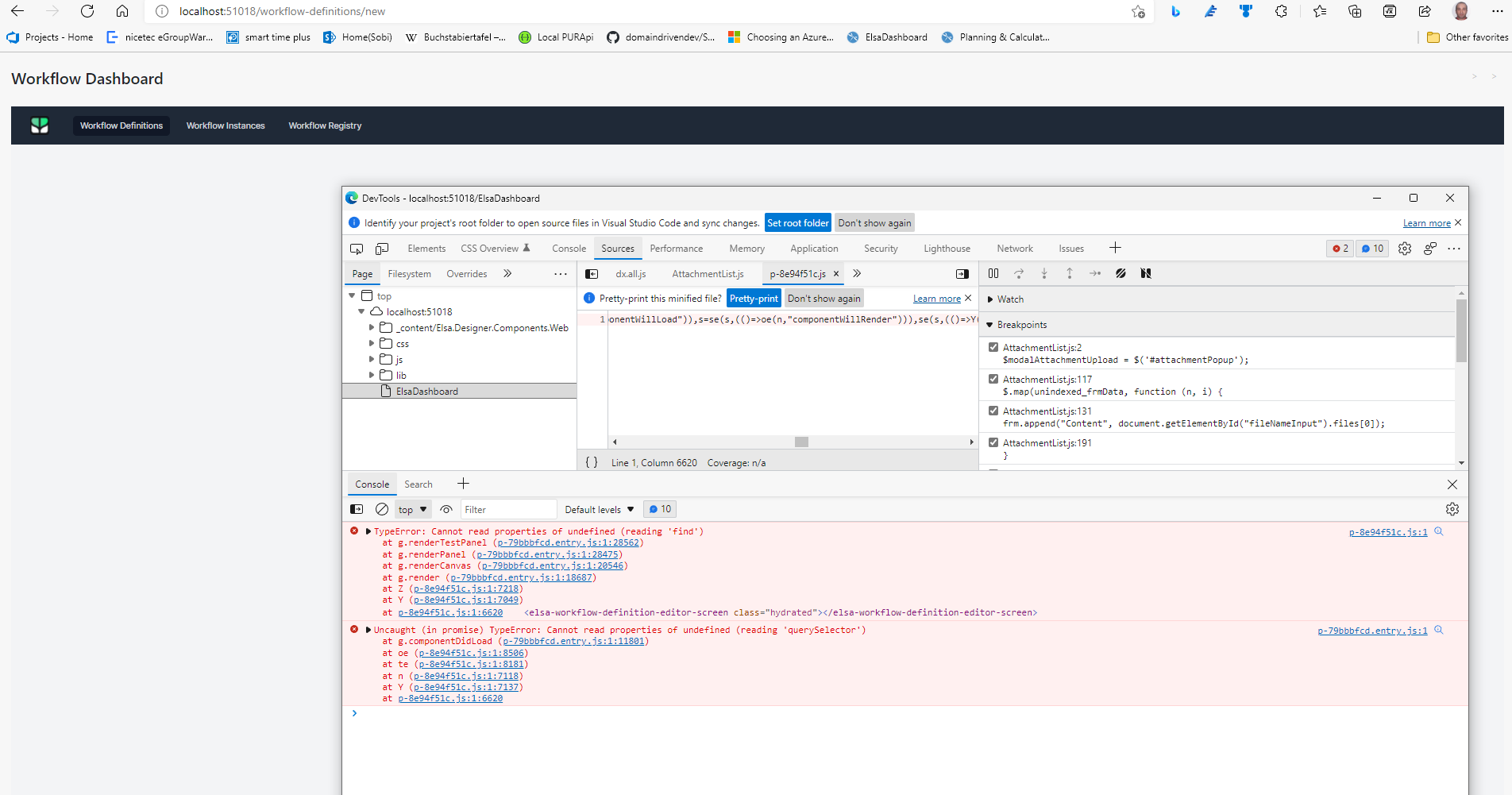Clear the console with the ban icon
Image resolution: width=1512 pixels, height=795 pixels.
[x=382, y=509]
